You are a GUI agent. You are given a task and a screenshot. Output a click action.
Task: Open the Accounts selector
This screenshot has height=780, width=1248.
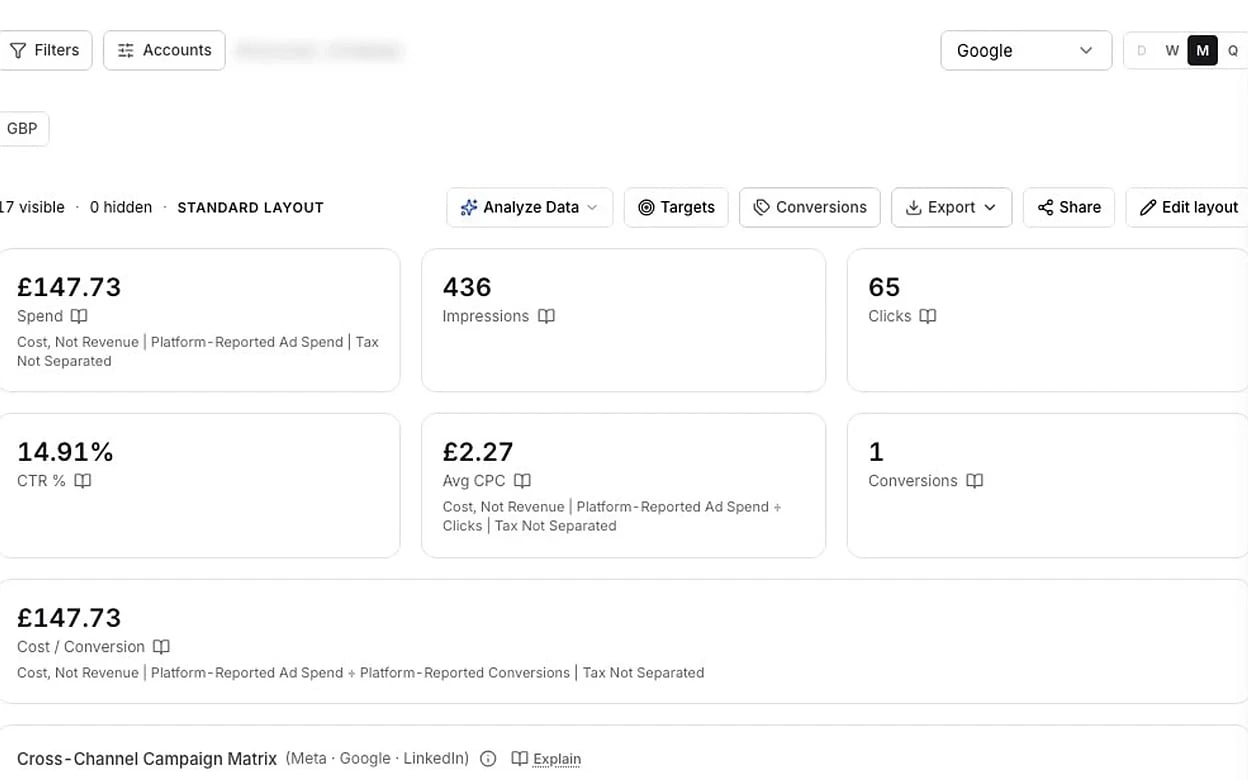pyautogui.click(x=164, y=50)
